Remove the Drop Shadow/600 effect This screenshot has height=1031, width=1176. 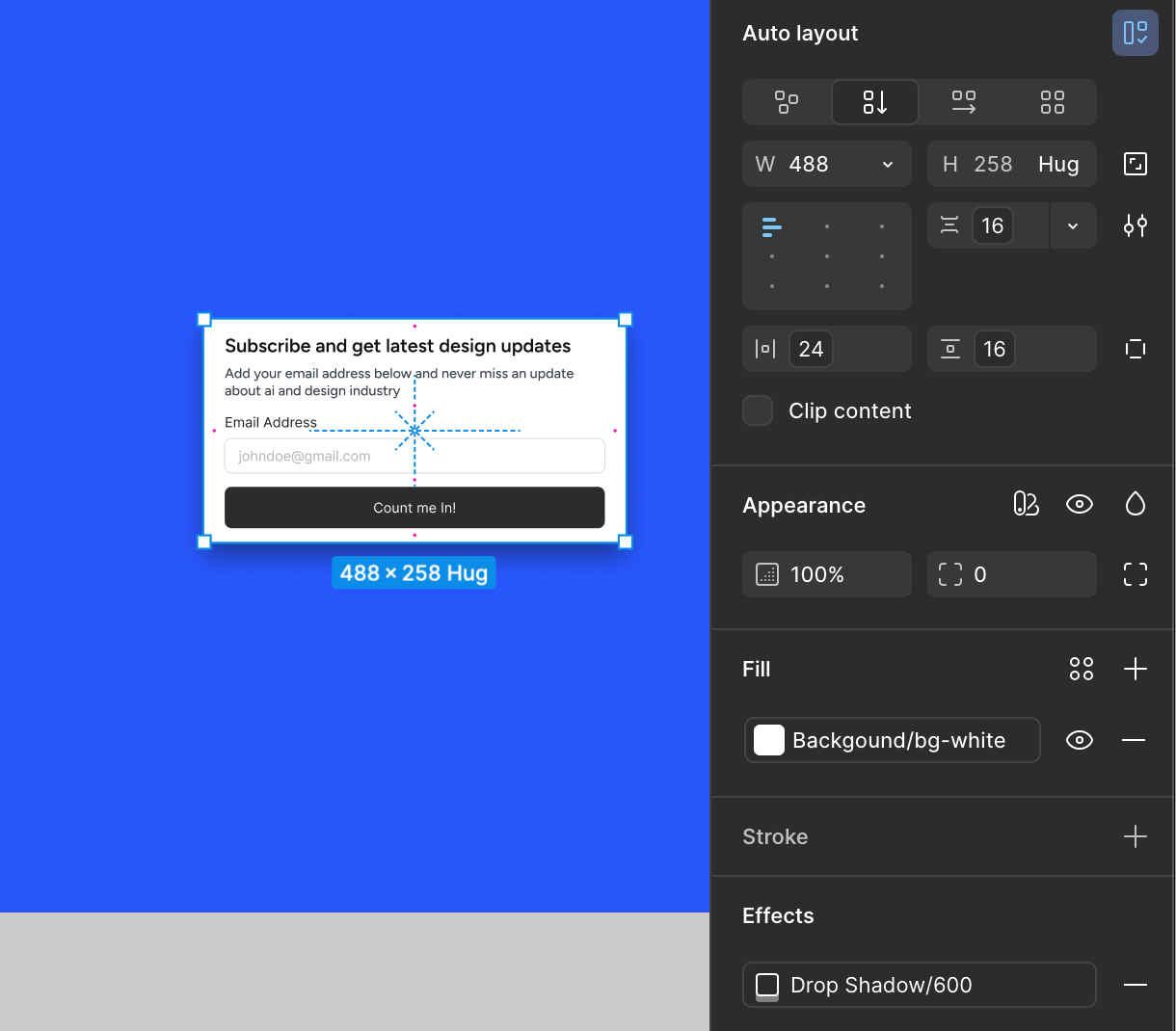click(1135, 985)
